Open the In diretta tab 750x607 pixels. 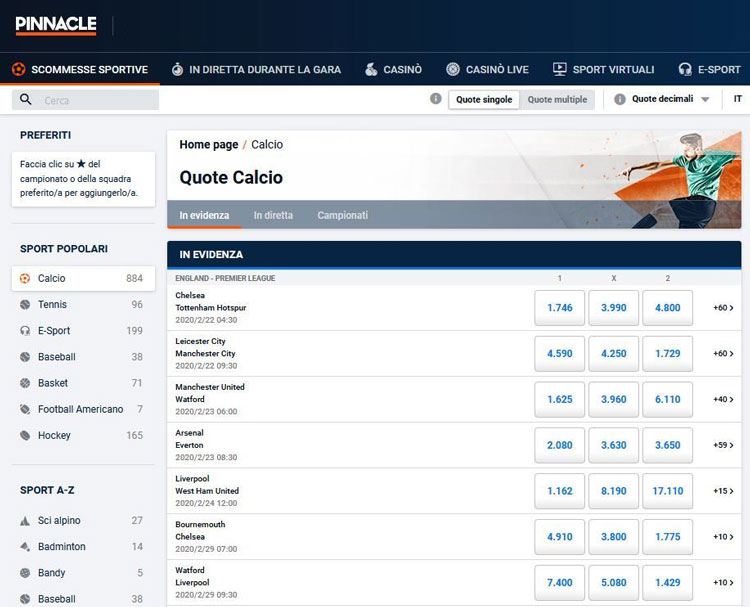pos(273,215)
